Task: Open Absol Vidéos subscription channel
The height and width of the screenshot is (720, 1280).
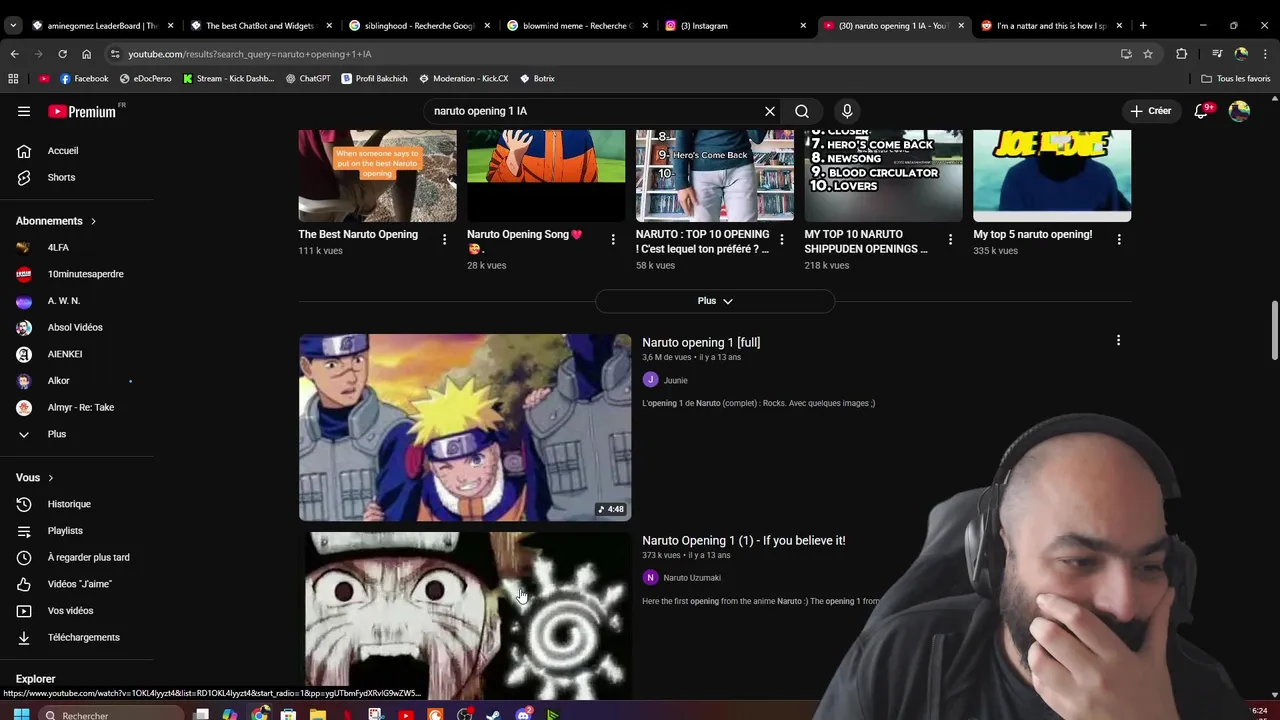Action: point(76,327)
